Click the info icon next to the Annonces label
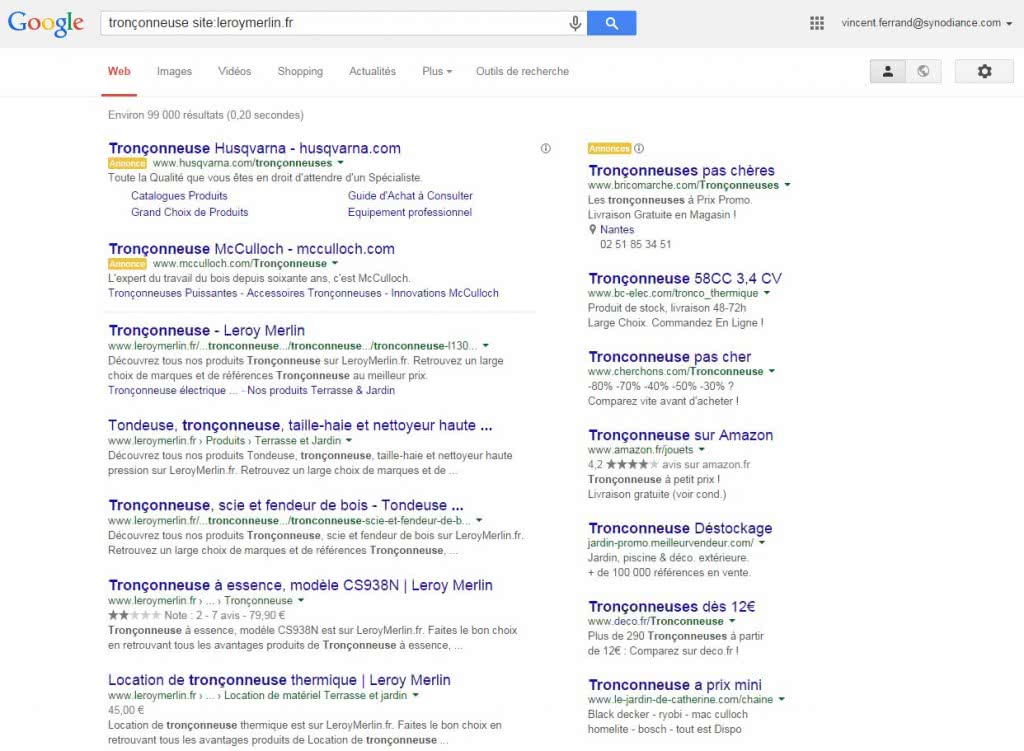The image size is (1024, 751). click(x=639, y=148)
